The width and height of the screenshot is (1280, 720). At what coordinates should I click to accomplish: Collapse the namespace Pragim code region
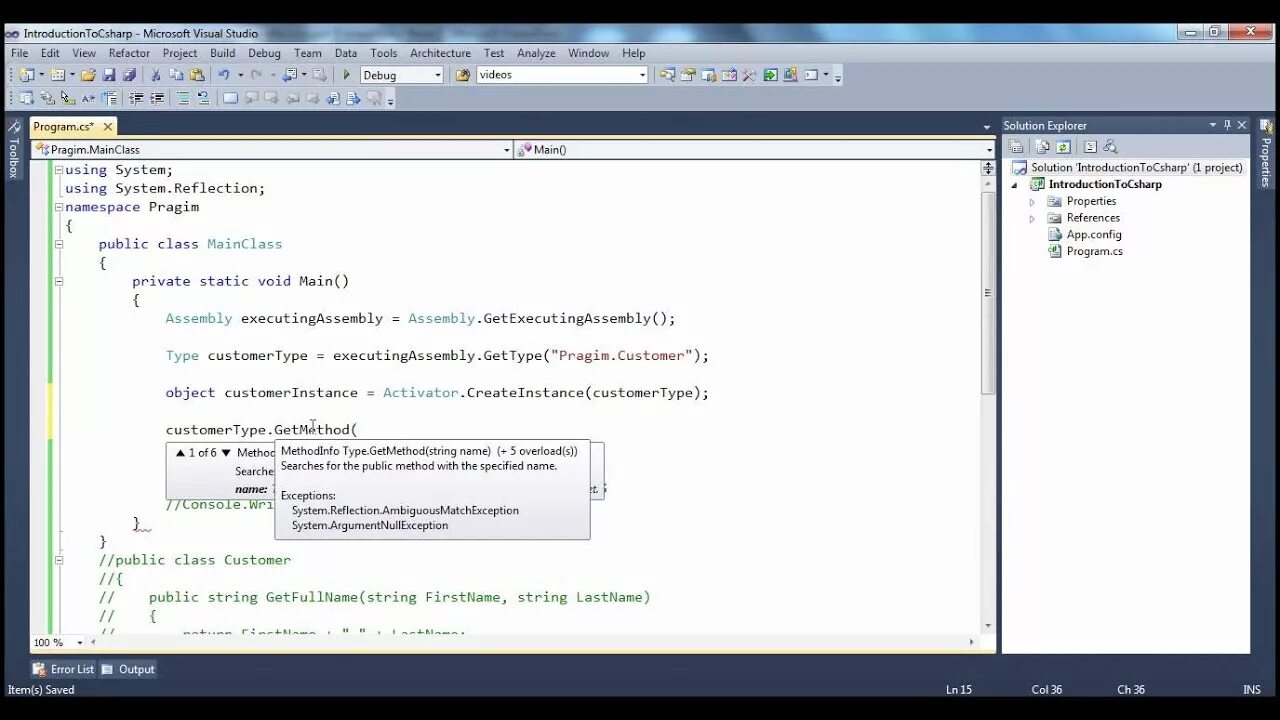58,207
